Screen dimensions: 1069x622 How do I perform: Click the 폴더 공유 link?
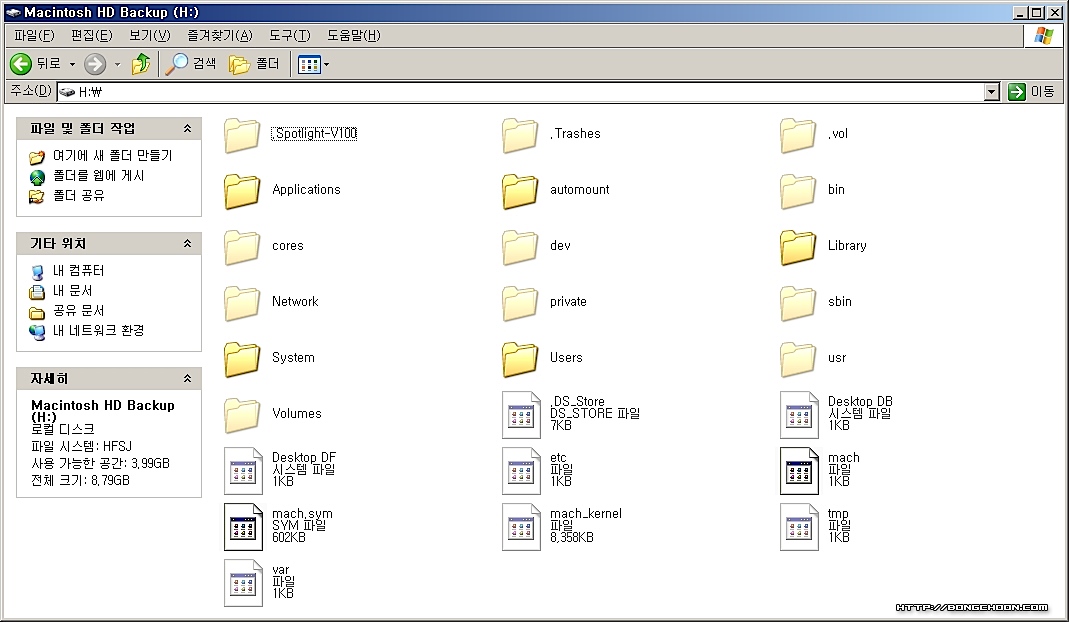(x=79, y=196)
